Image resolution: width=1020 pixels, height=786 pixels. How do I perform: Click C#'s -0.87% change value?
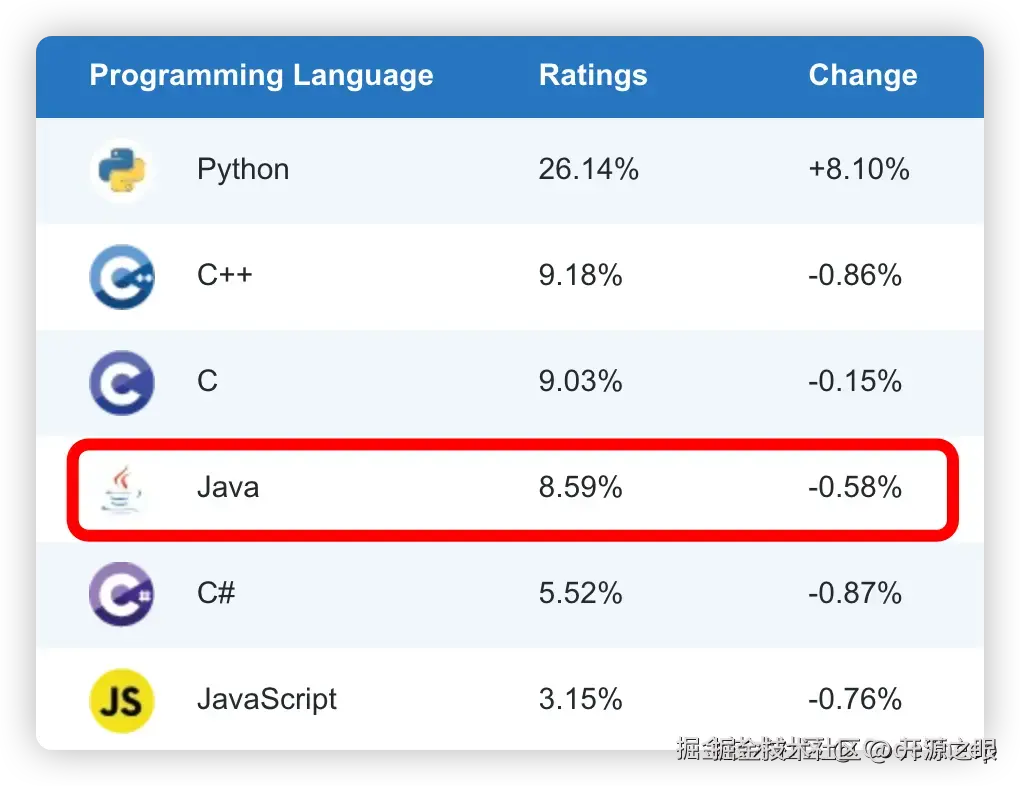855,594
